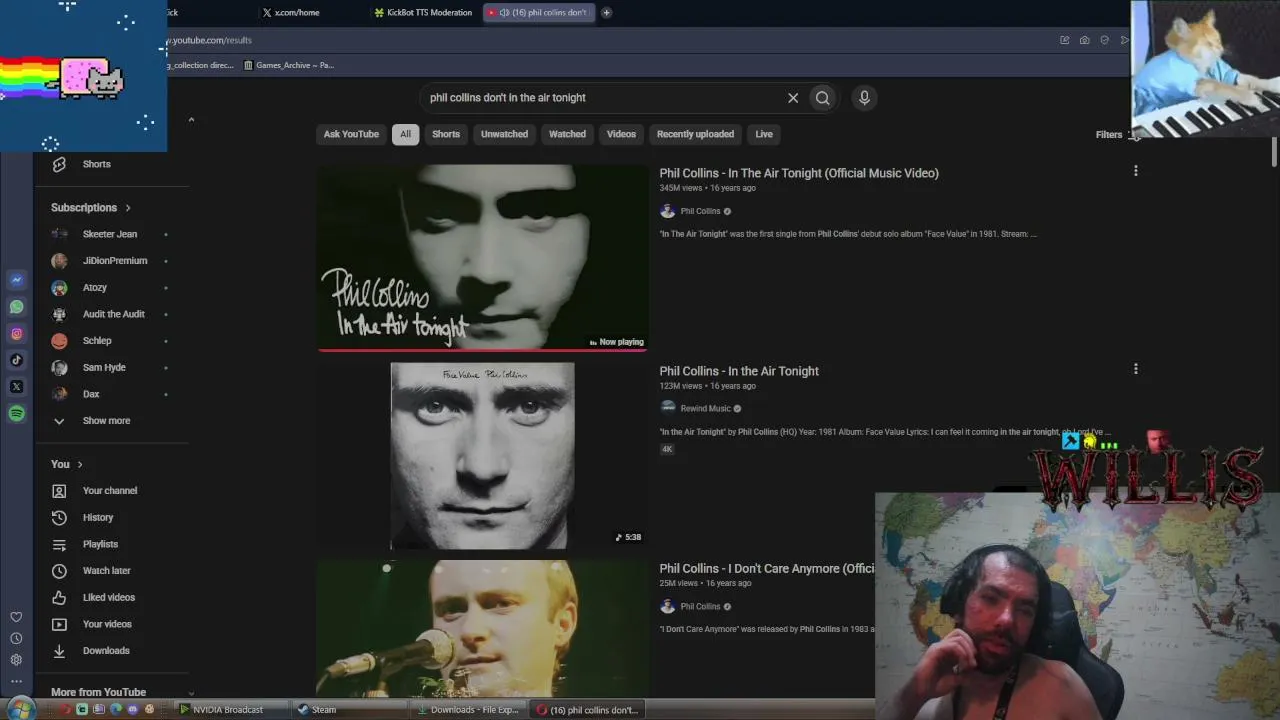Open browser settings gear in sidebar
This screenshot has height=720, width=1280.
(16, 660)
